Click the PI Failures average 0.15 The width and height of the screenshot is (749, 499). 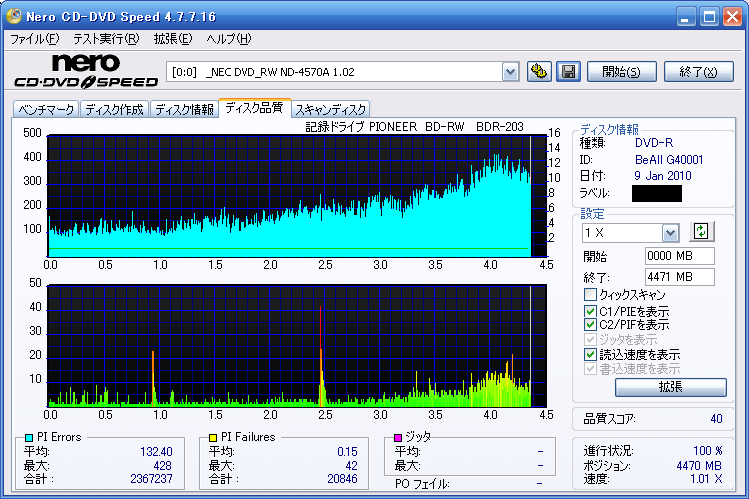pos(347,452)
